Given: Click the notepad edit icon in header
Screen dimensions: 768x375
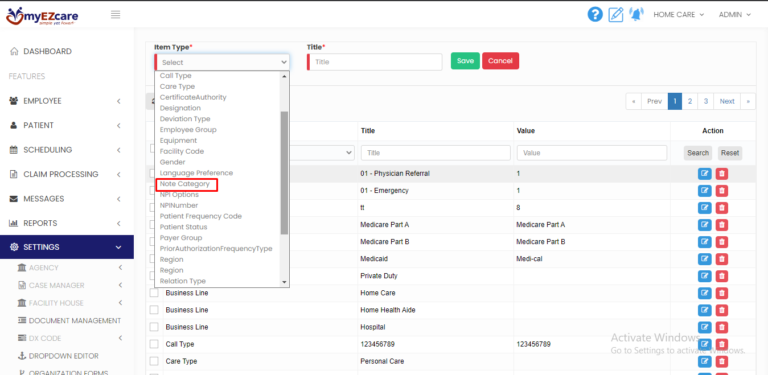Looking at the screenshot, I should pos(616,15).
